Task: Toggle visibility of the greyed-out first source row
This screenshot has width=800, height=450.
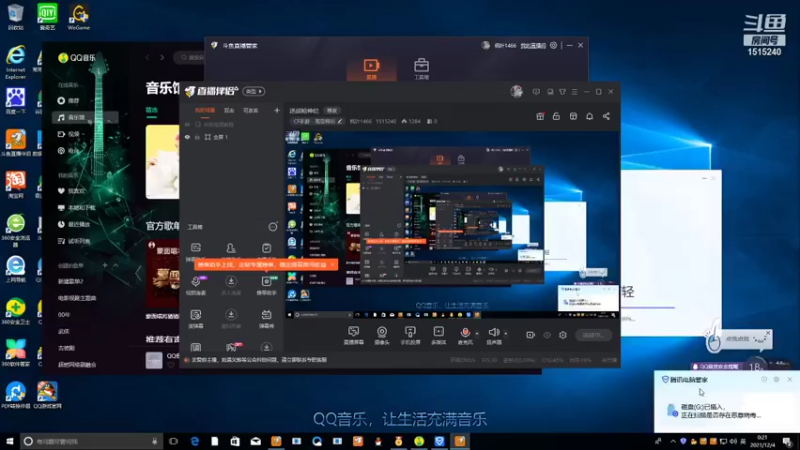Action: [x=187, y=124]
